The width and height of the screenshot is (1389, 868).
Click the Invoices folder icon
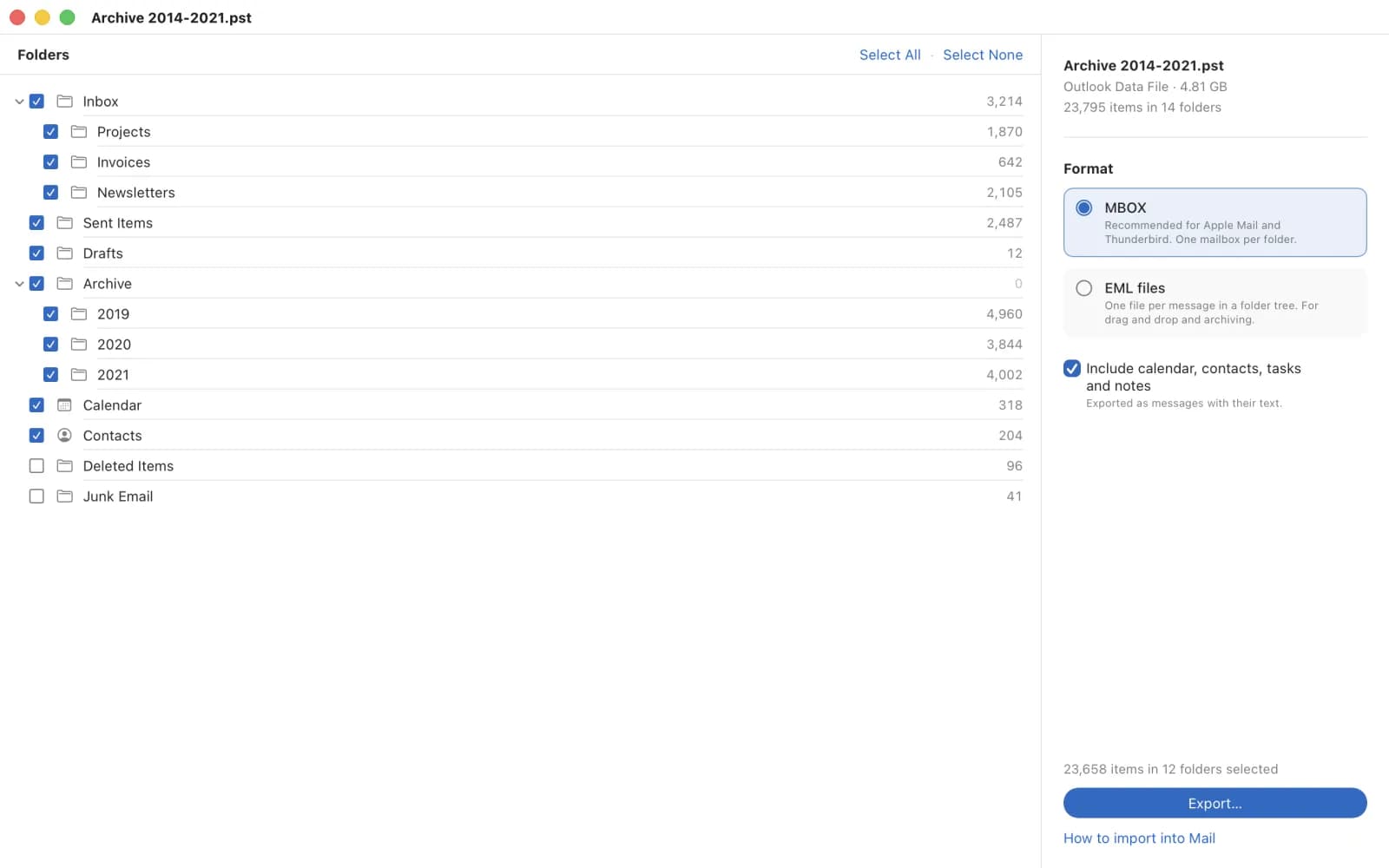coord(79,162)
